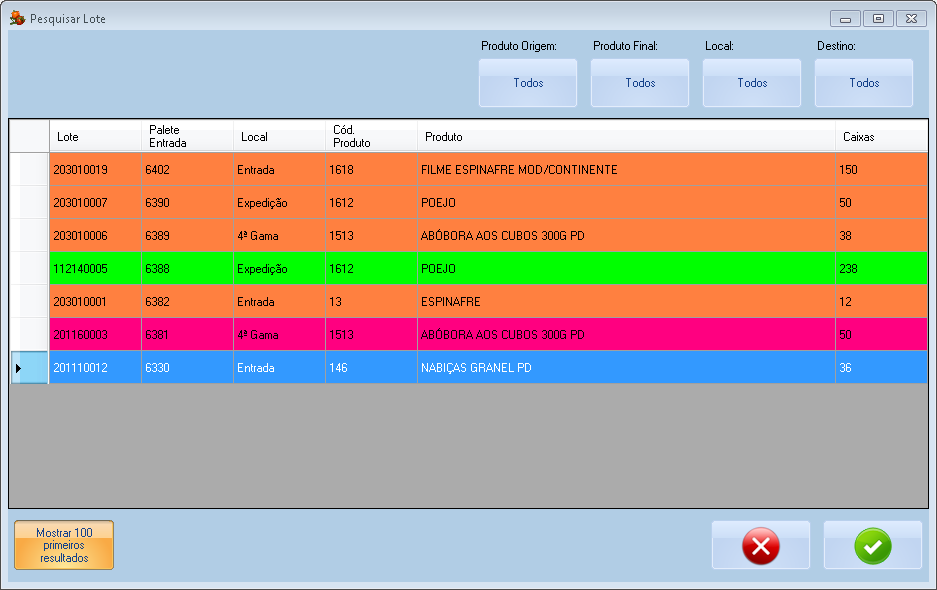Image resolution: width=937 pixels, height=590 pixels.
Task: Open the Local filter selector
Action: [752, 83]
